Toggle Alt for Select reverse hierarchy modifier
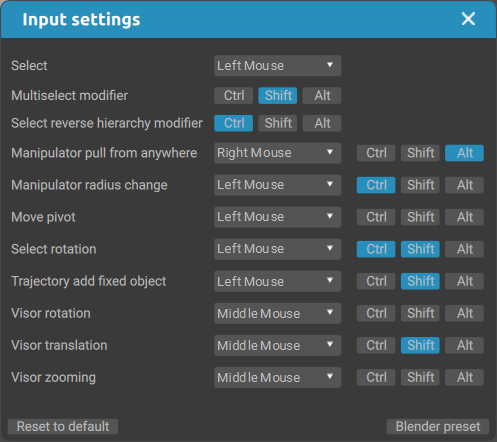Viewport: 497px width, 442px height. pyautogui.click(x=322, y=123)
